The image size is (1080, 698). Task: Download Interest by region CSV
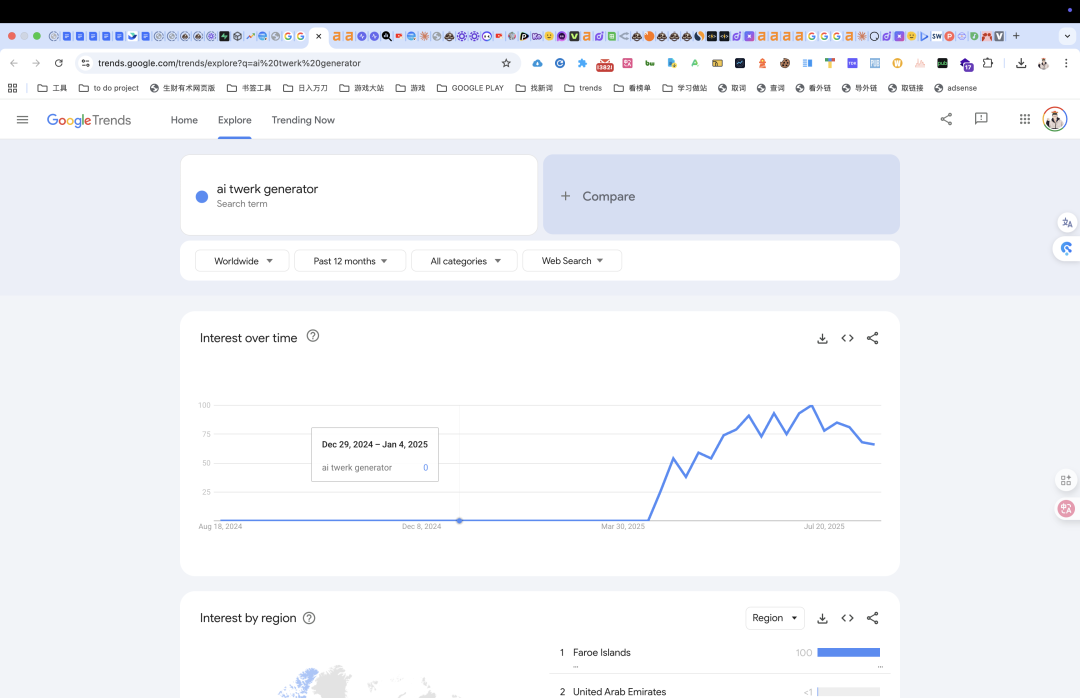[x=822, y=618]
